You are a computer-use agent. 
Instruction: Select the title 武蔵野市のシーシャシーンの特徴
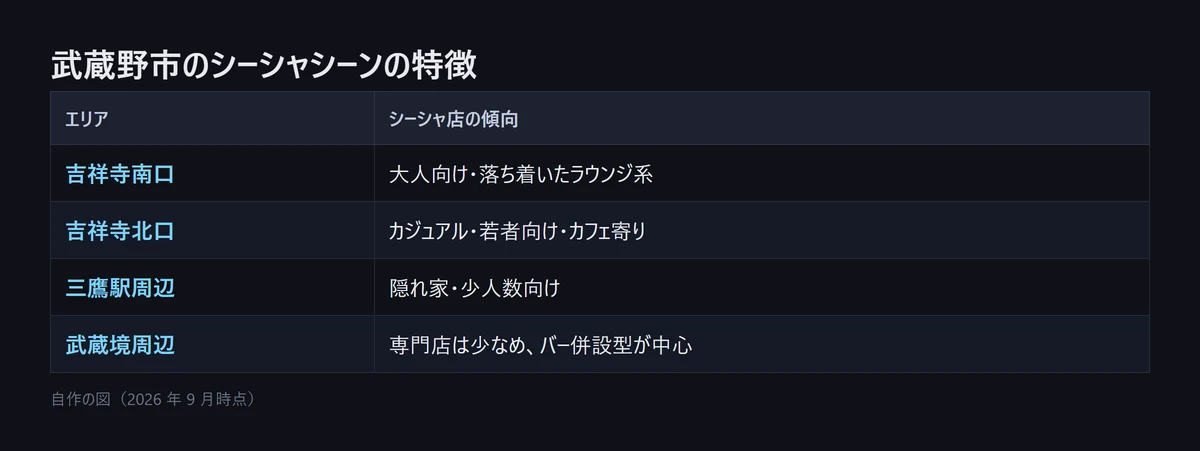[x=264, y=65]
